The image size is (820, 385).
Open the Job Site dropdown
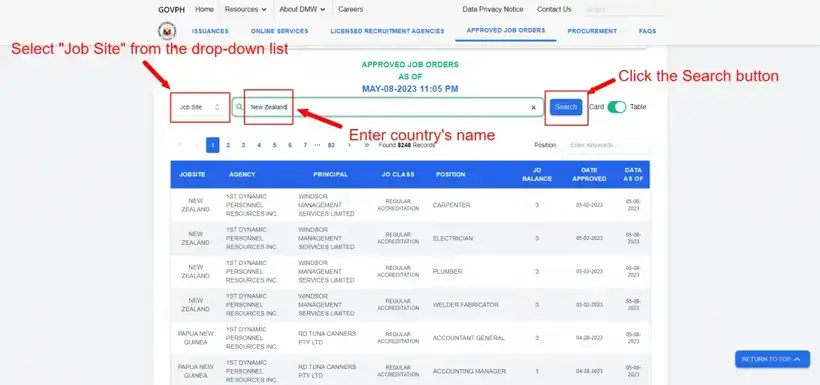pyautogui.click(x=200, y=107)
